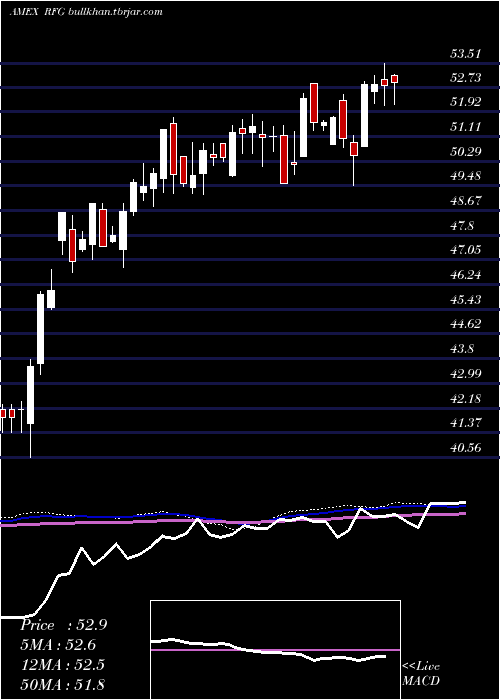Click the 50MA : 51.8 readout
500x700 pixels.
(63, 684)
